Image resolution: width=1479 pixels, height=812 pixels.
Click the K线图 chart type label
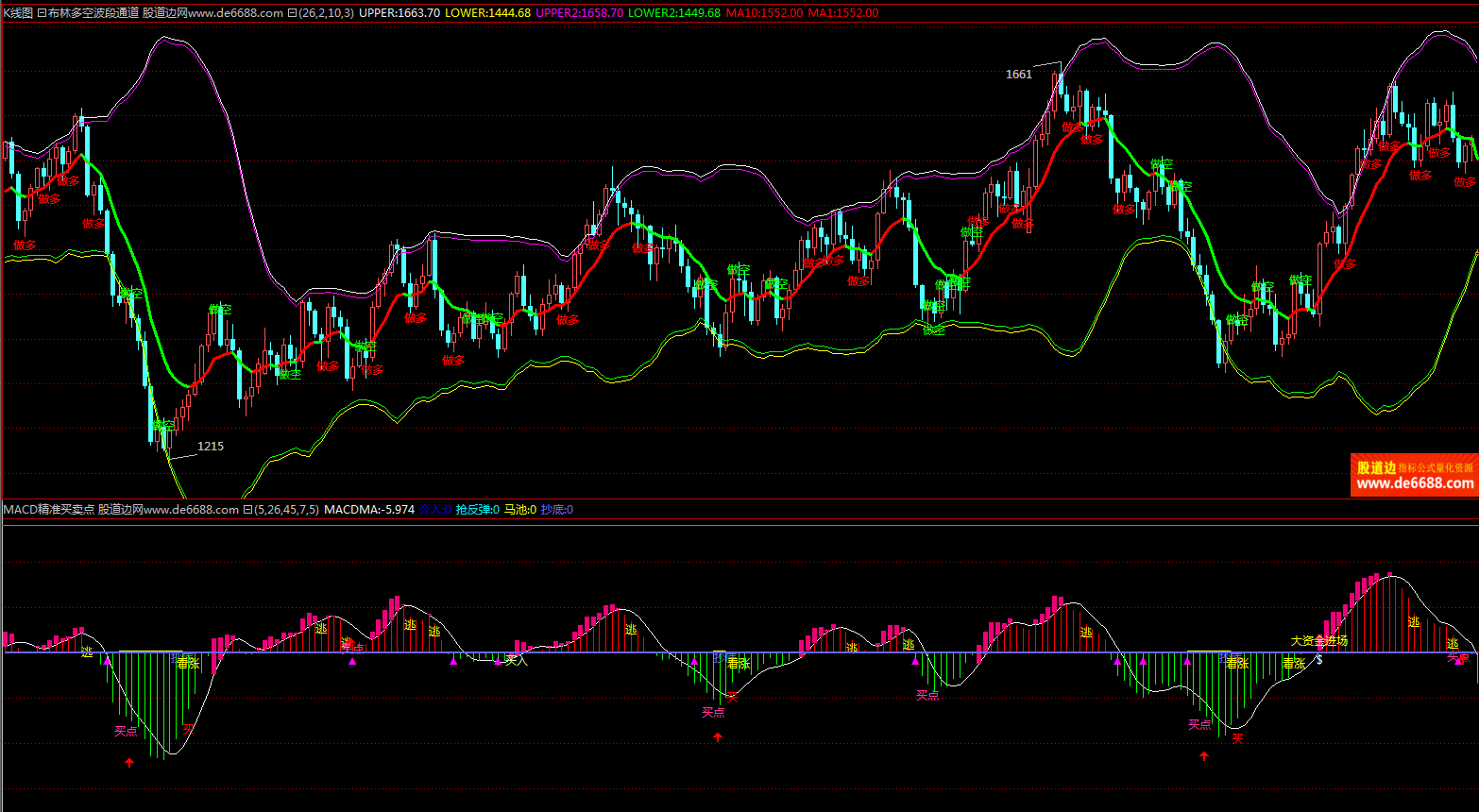(x=18, y=13)
